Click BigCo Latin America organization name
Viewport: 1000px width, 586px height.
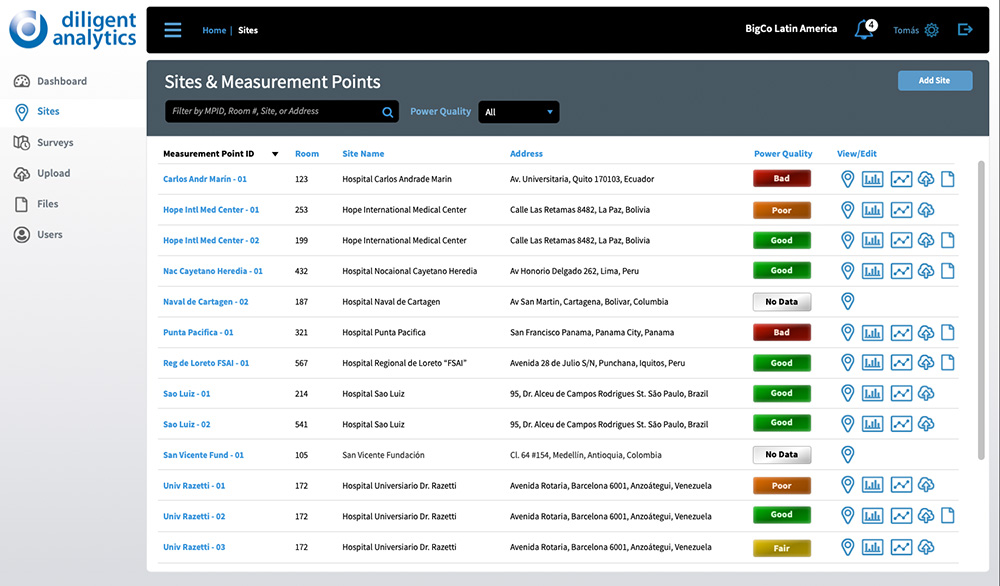point(791,29)
